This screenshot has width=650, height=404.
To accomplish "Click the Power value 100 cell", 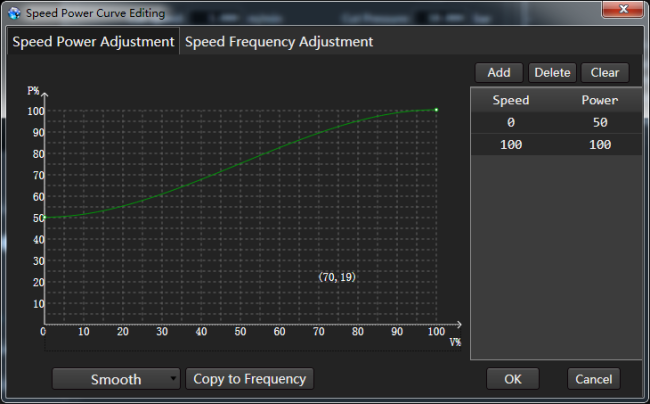I will pyautogui.click(x=600, y=145).
